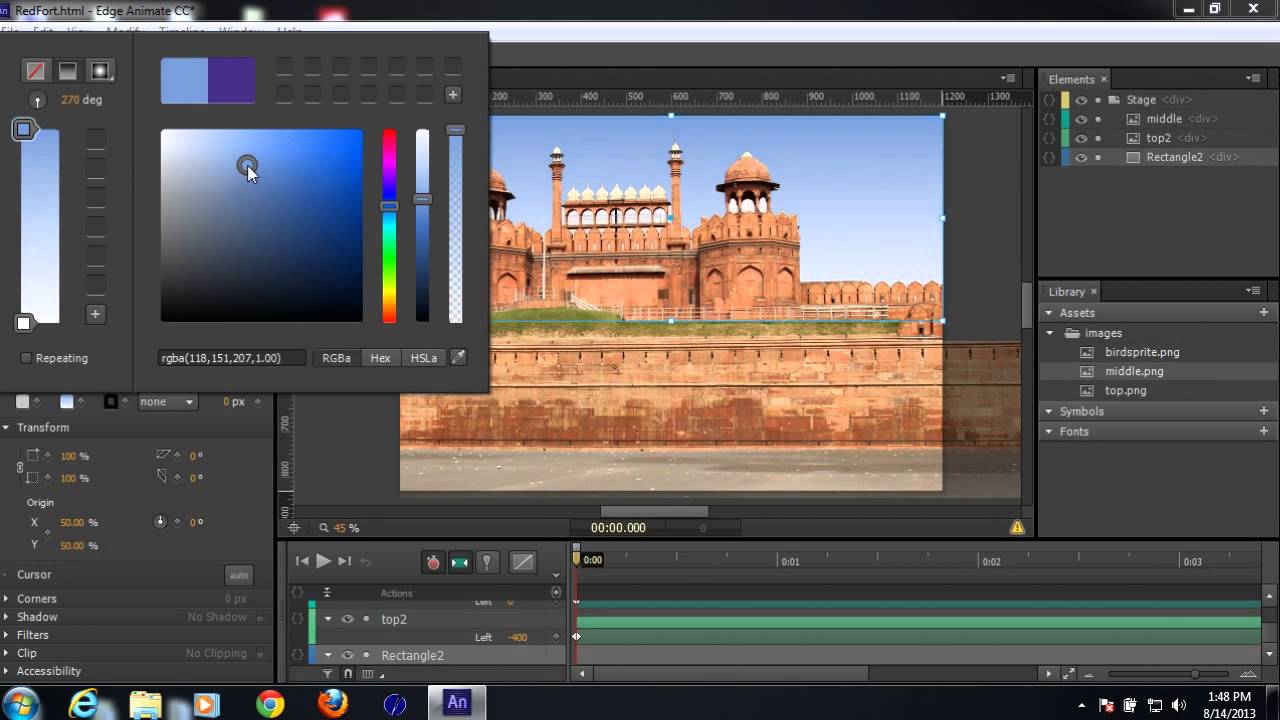The image size is (1280, 720).
Task: Select birdsprite.png in the Library
Action: [1142, 352]
